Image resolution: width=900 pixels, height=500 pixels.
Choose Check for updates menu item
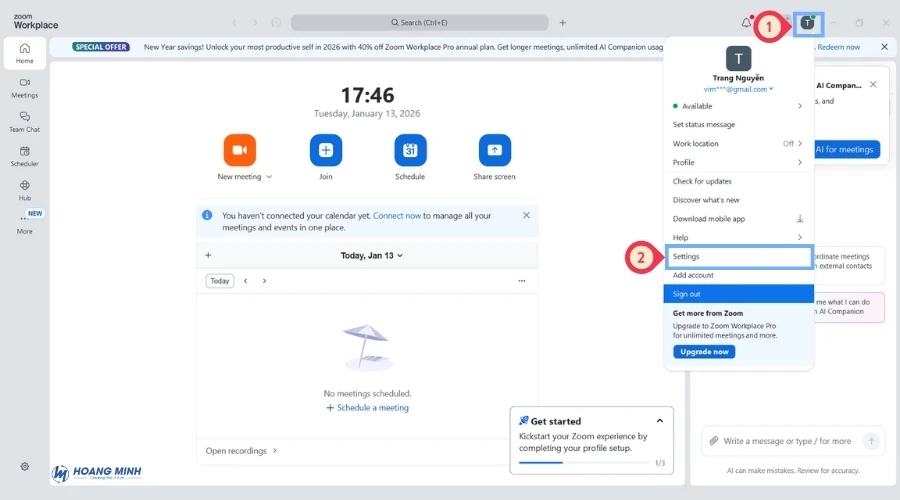pyautogui.click(x=702, y=181)
